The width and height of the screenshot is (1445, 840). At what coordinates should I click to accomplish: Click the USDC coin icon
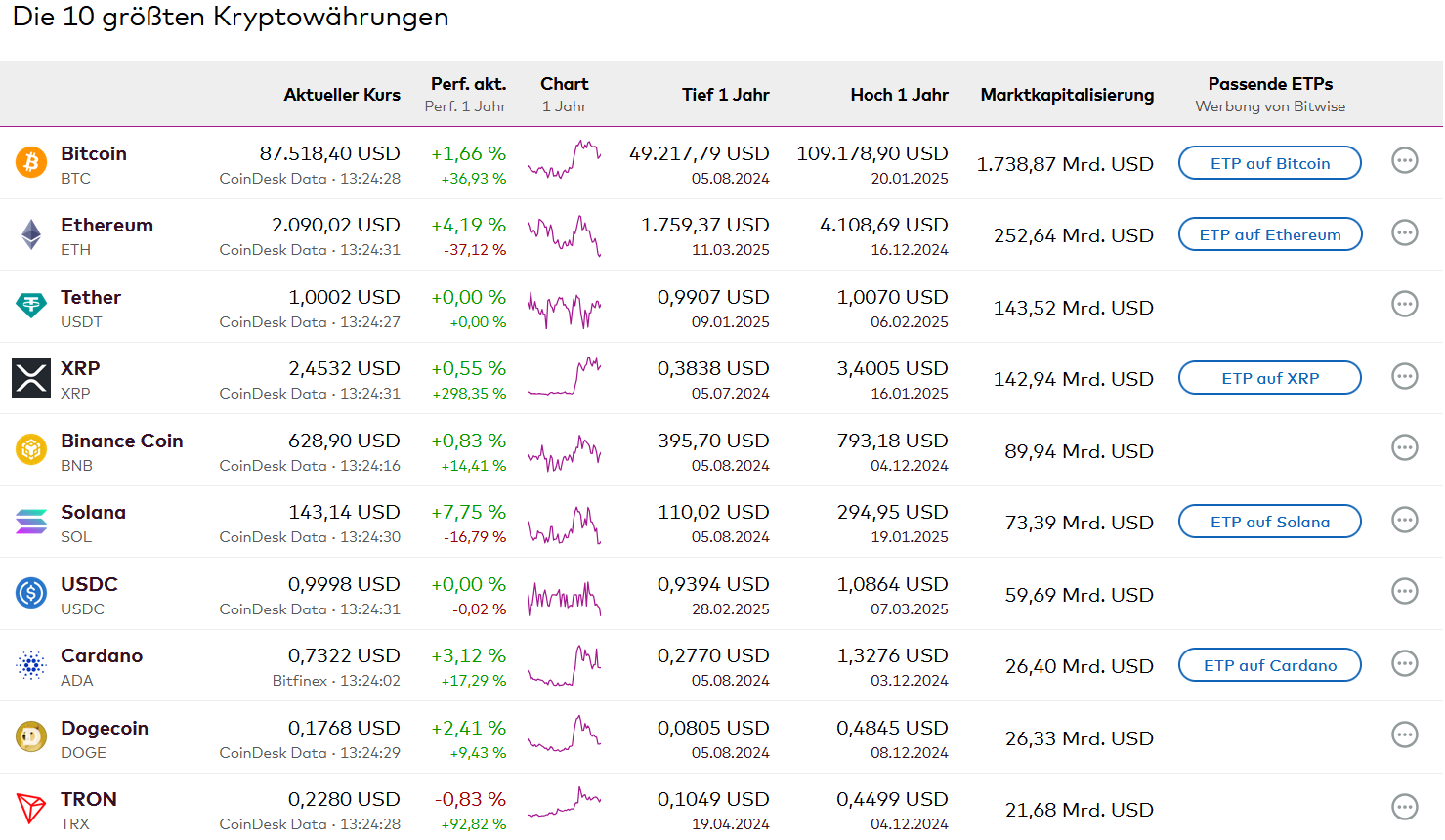31,593
